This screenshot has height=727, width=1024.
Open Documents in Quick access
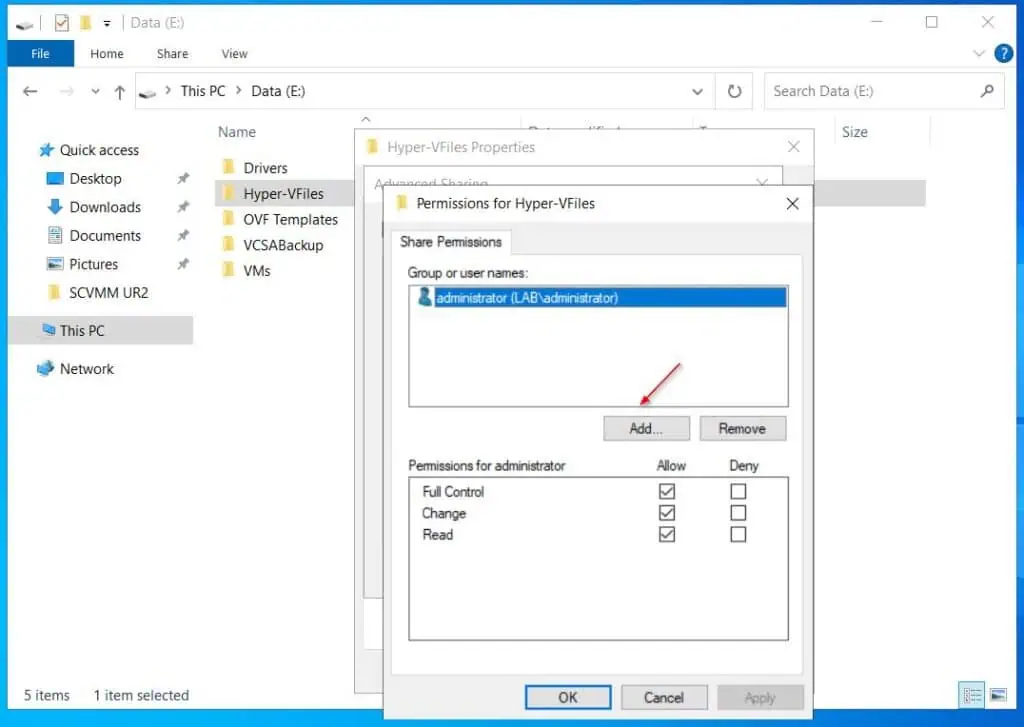click(x=105, y=236)
